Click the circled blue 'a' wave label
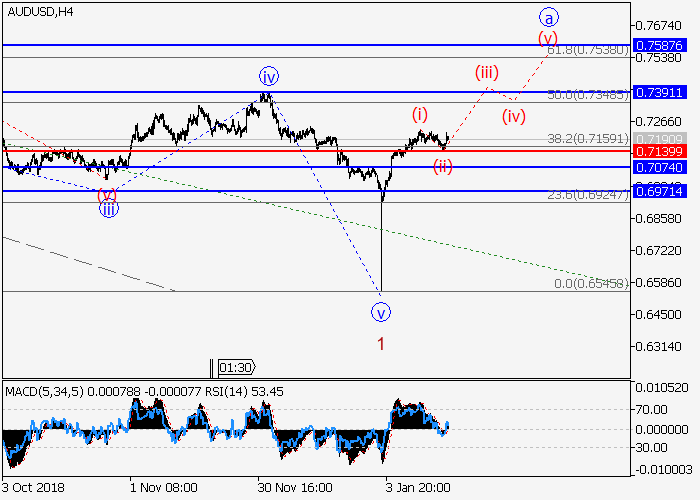This screenshot has height=500, width=700. [x=547, y=17]
